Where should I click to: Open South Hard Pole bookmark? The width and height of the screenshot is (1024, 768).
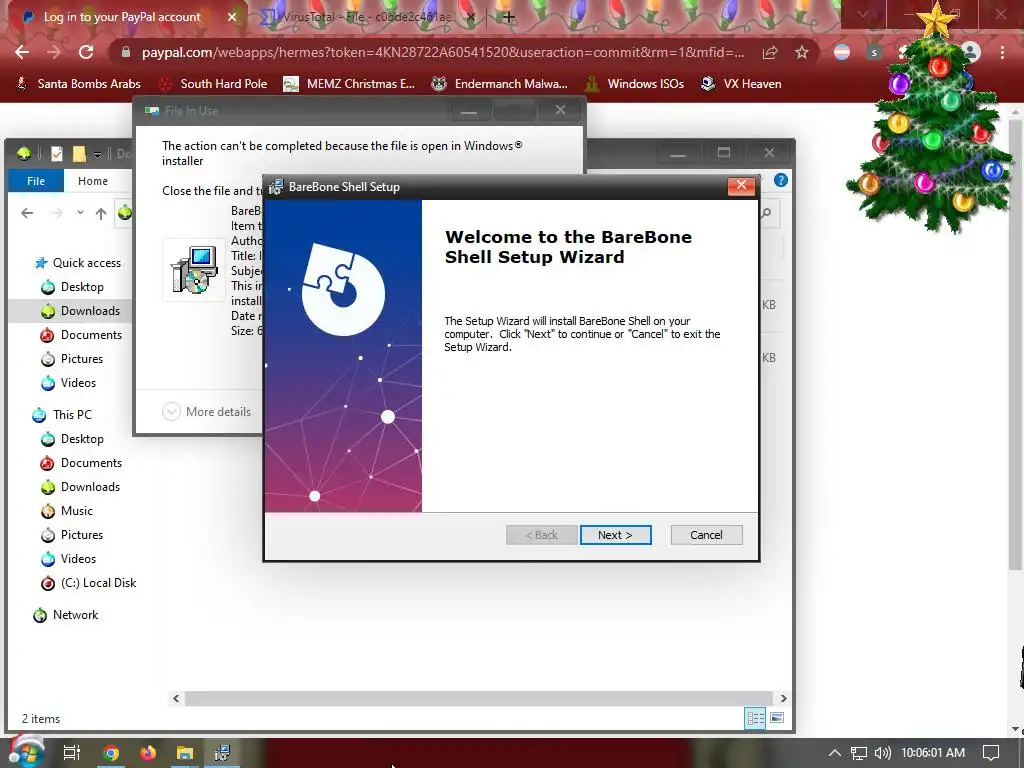(214, 84)
